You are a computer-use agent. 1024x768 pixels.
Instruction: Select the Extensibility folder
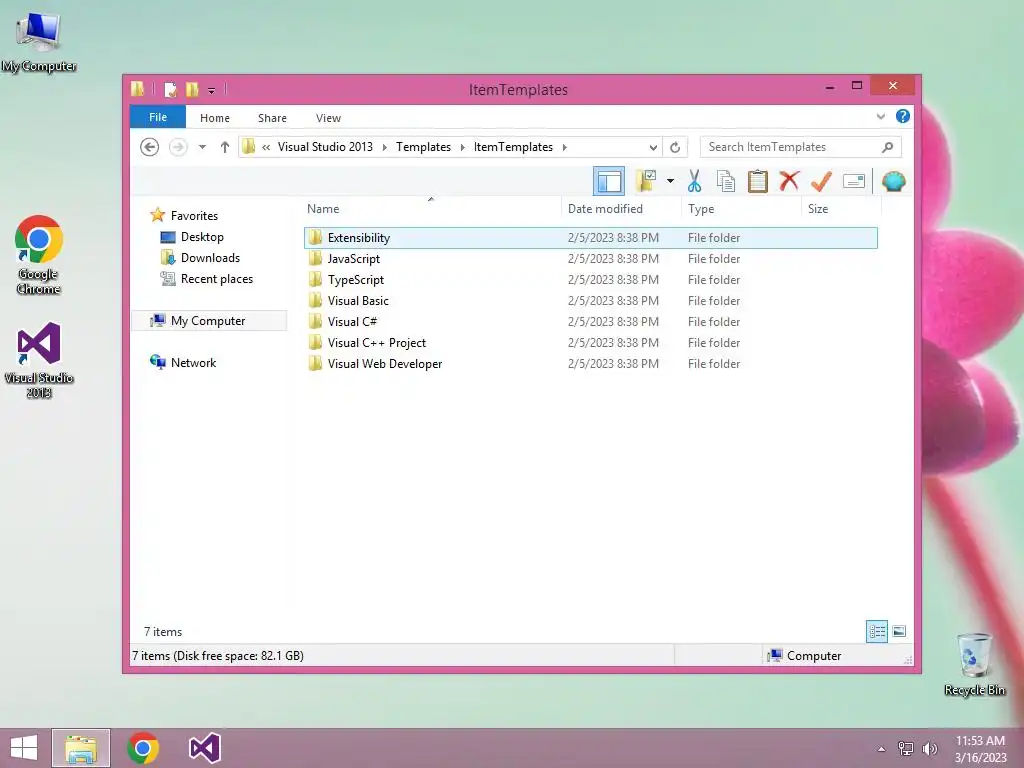coord(590,238)
